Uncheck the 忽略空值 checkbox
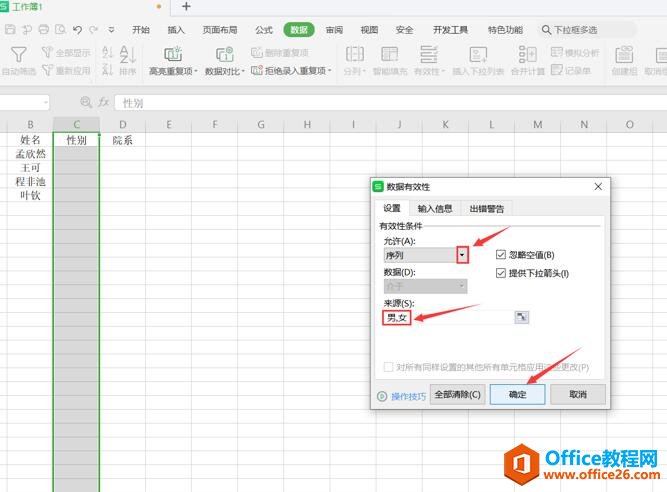The image size is (667, 492). pyautogui.click(x=502, y=255)
